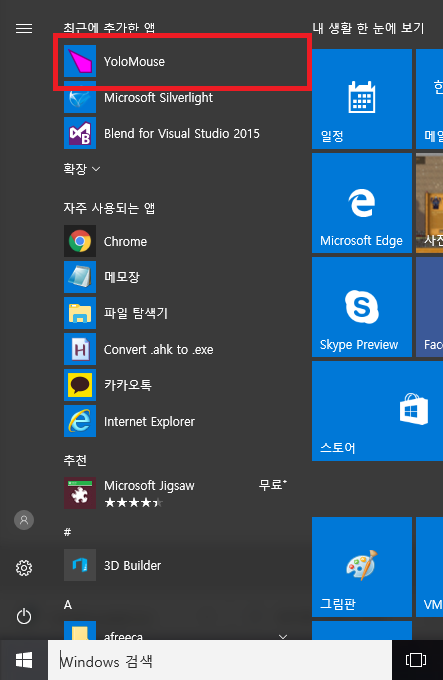Click the Windows Start button
The image size is (443, 680).
pos(24,660)
